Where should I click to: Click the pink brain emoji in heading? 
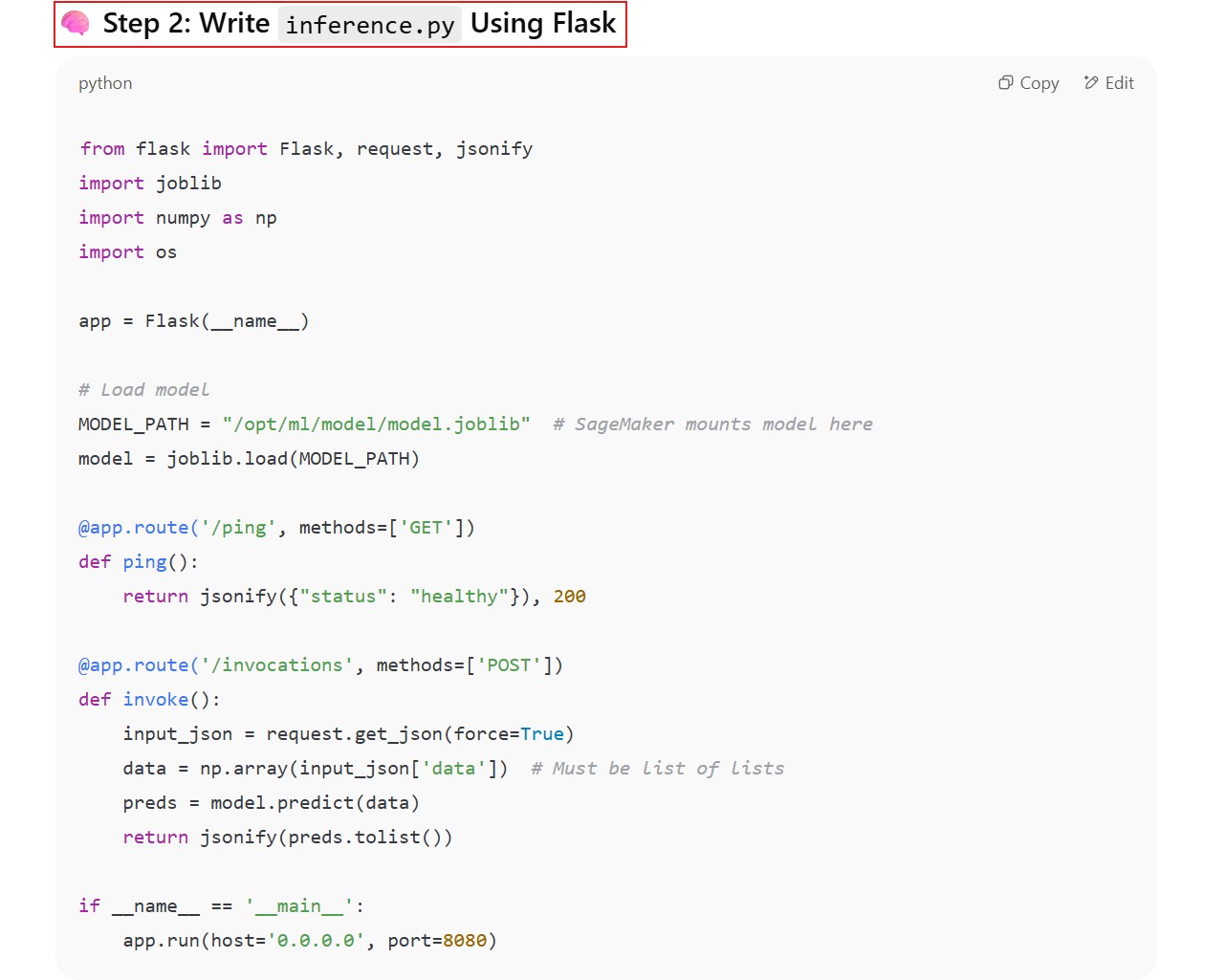click(x=76, y=24)
